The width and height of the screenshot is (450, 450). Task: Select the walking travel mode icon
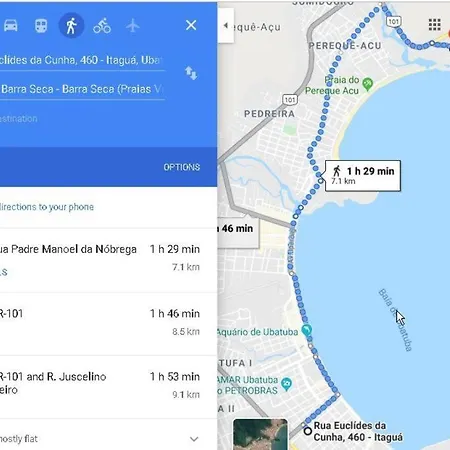tap(71, 25)
